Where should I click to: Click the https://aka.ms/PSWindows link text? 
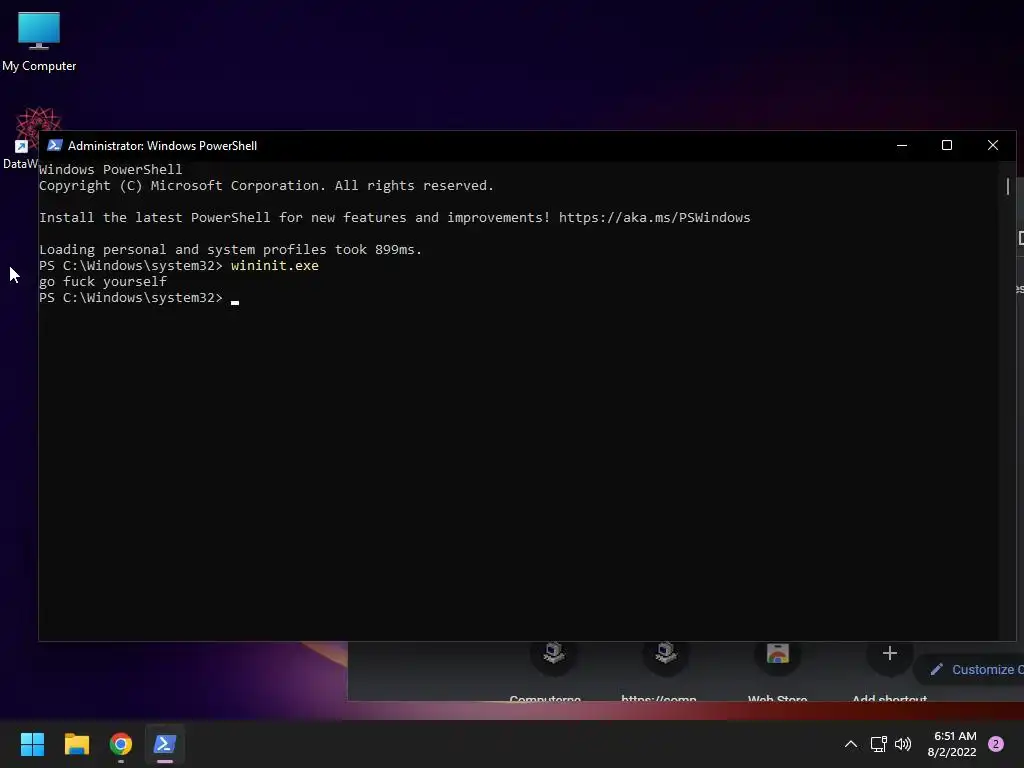click(654, 217)
